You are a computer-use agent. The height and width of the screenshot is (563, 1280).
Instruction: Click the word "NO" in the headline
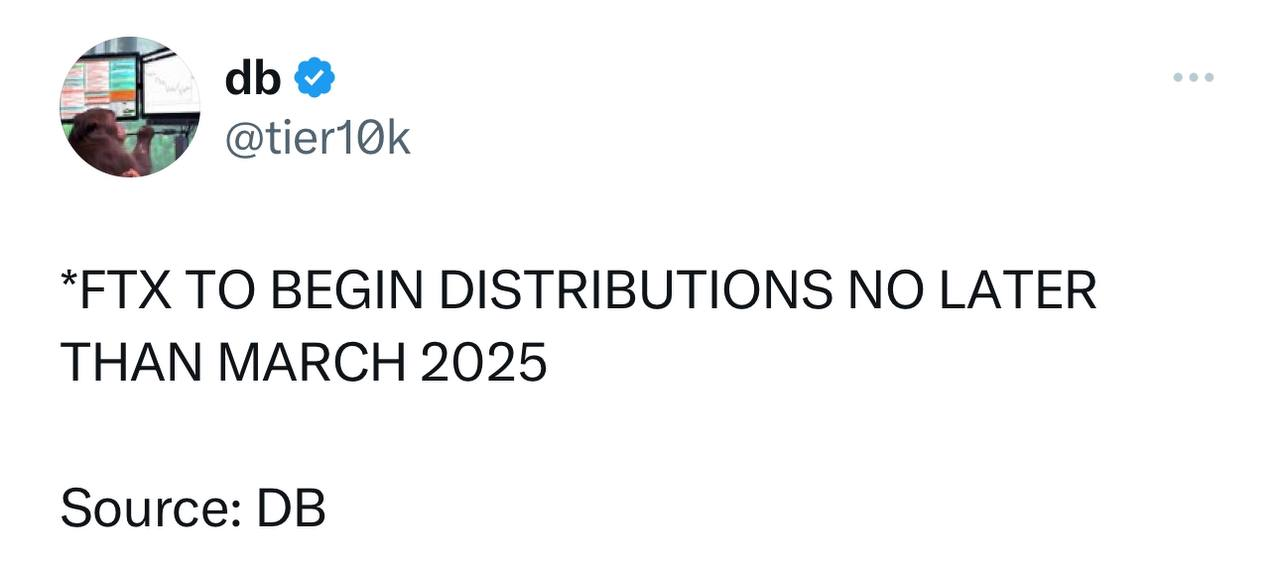tap(883, 292)
